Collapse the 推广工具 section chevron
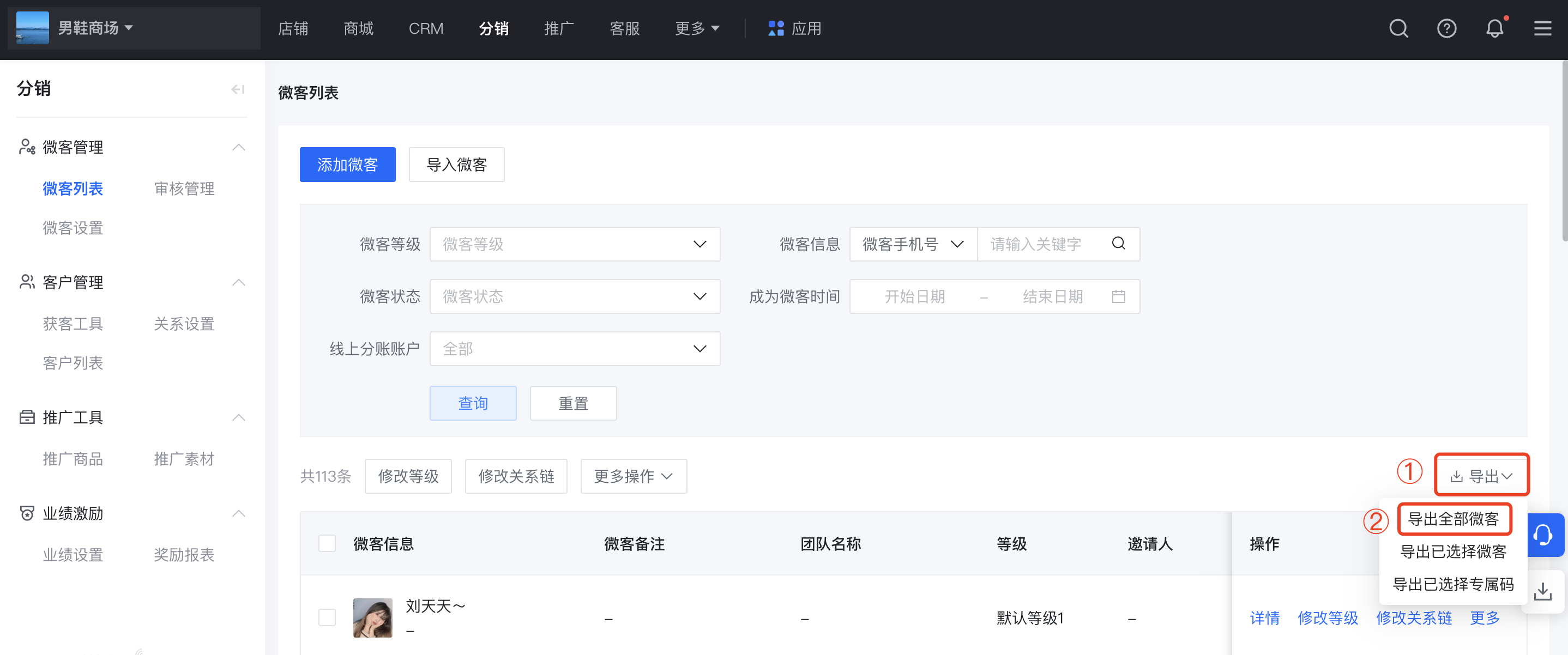This screenshot has height=655, width=1568. tap(239, 417)
